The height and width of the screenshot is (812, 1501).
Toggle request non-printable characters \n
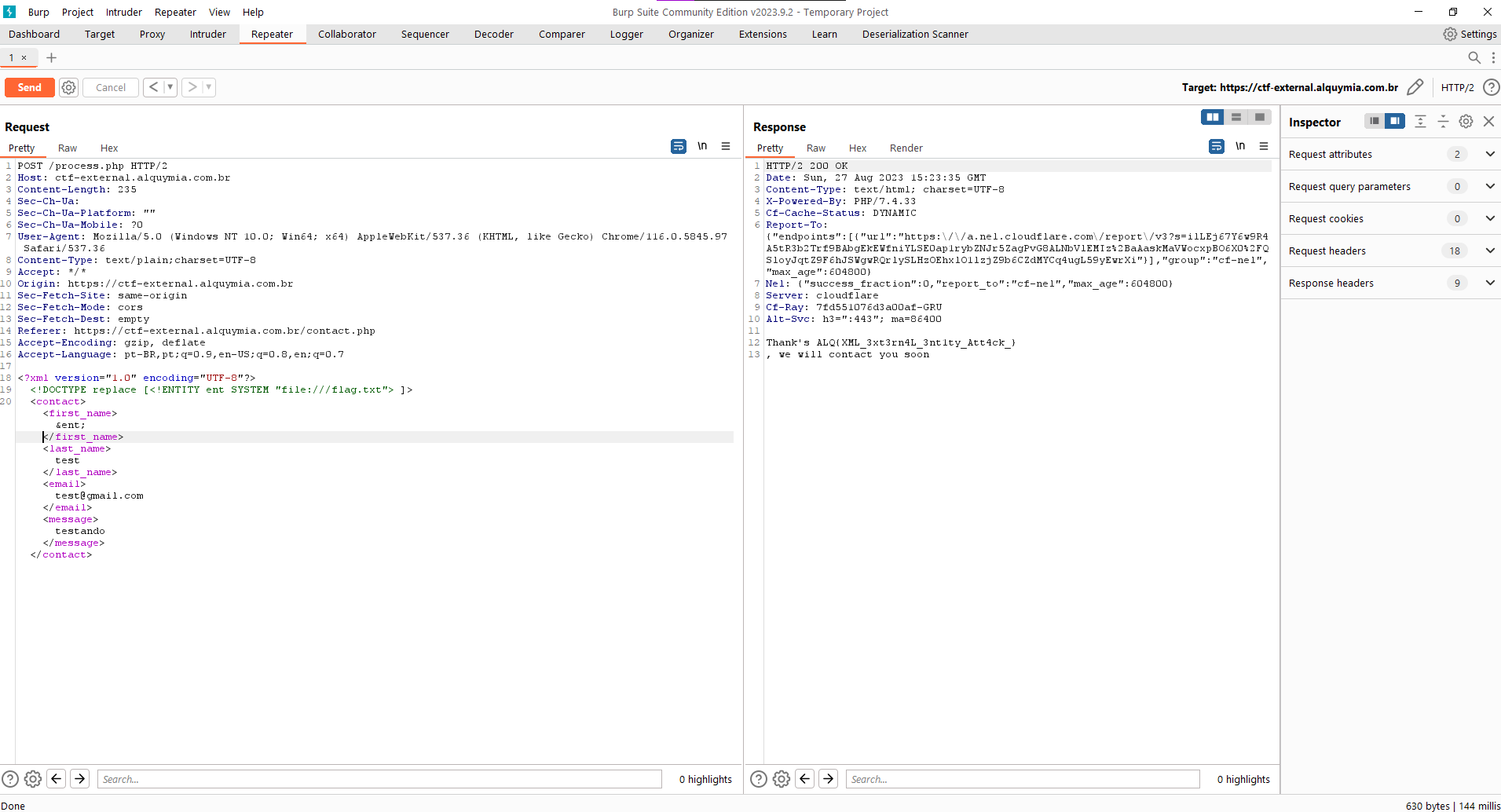click(x=702, y=146)
